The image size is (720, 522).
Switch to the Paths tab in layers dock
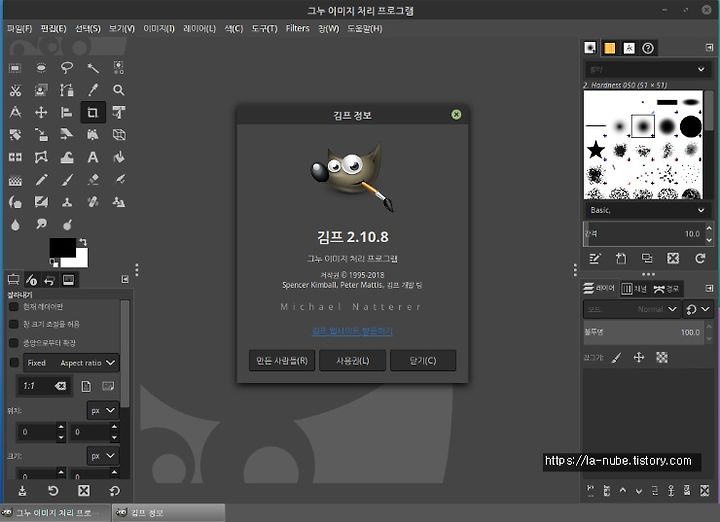pyautogui.click(x=665, y=288)
